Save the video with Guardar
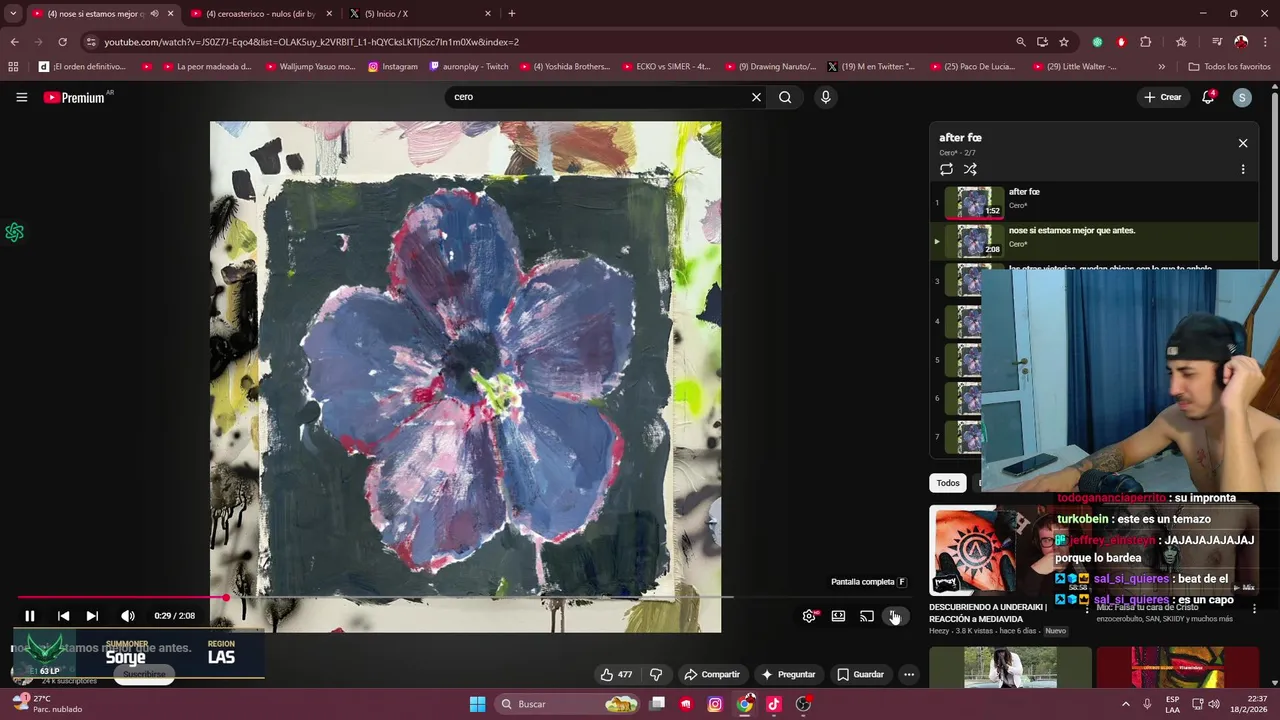Viewport: 1280px width, 720px height. (861, 674)
